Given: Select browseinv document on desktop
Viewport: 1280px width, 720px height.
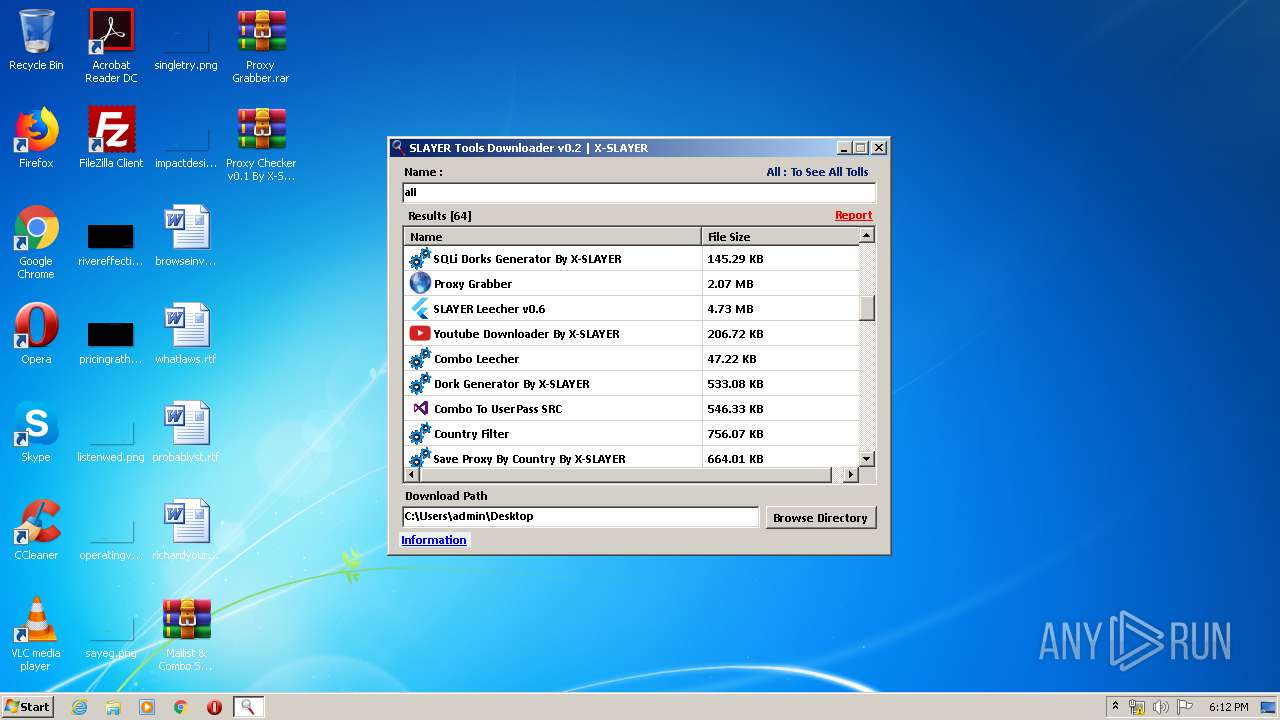Looking at the screenshot, I should (x=186, y=236).
